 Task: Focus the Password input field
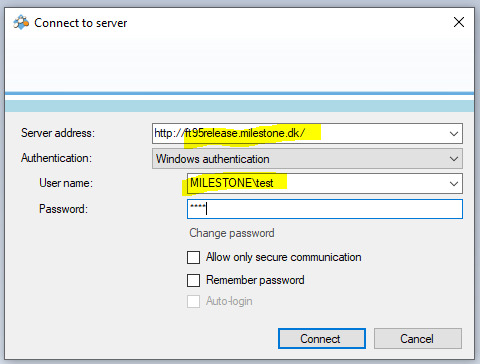325,209
